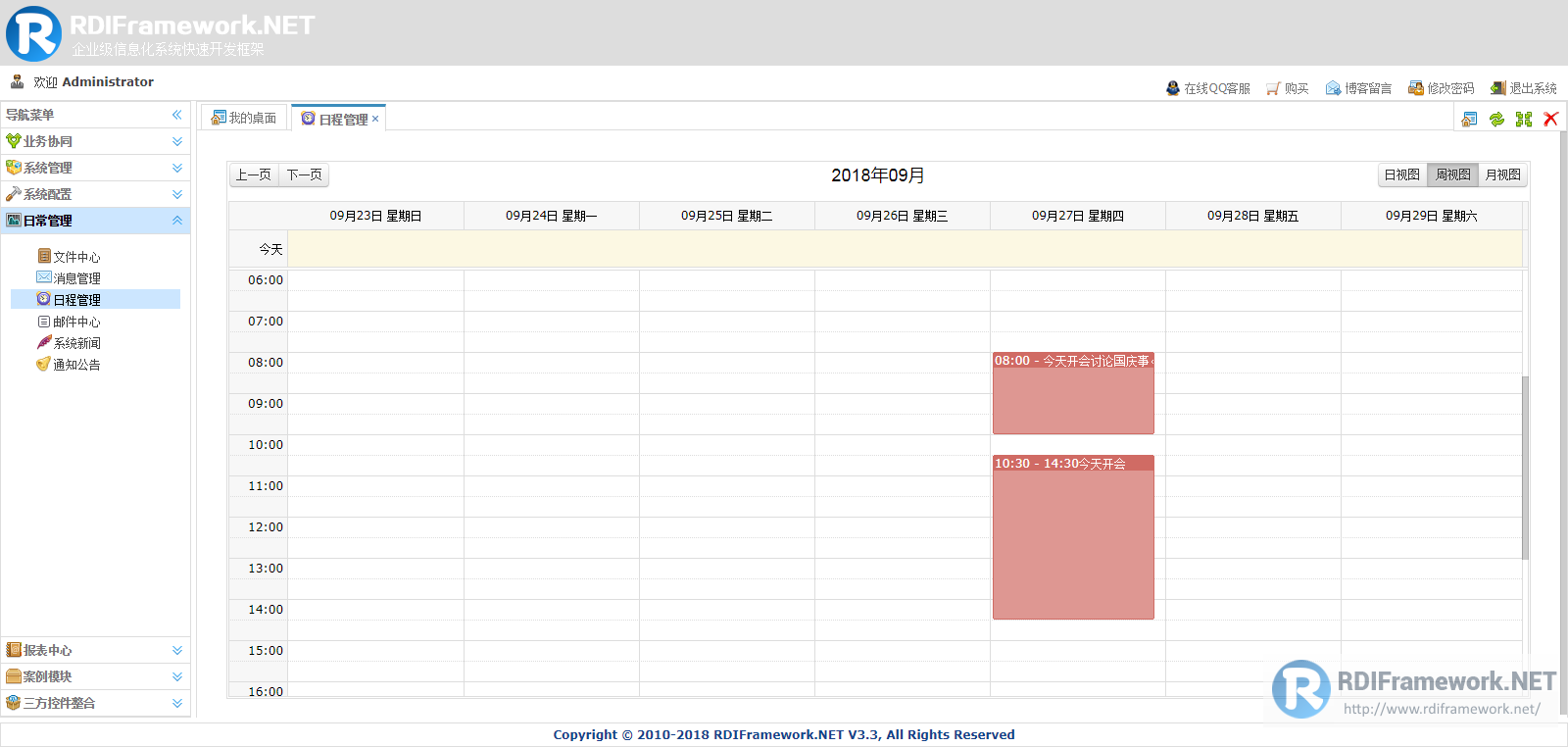Click the 09月29日 星期六 column header
Viewport: 1568px width, 747px height.
pos(1431,216)
